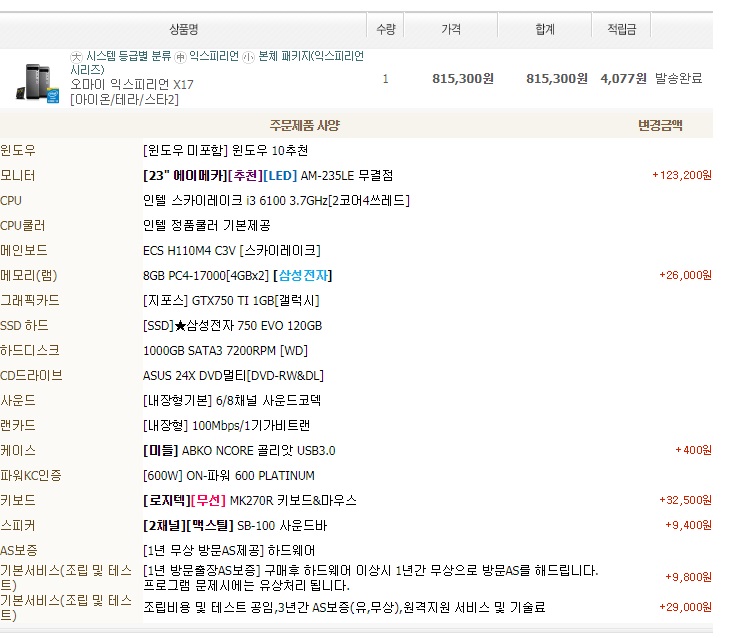Select 100Mbps/1기가비트랜 LAN card spec

(226, 426)
